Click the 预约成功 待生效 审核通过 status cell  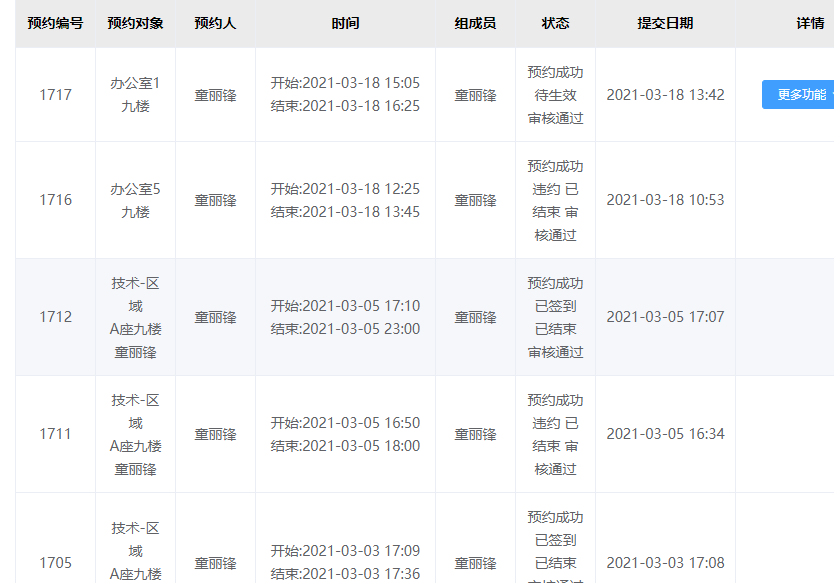tap(555, 95)
